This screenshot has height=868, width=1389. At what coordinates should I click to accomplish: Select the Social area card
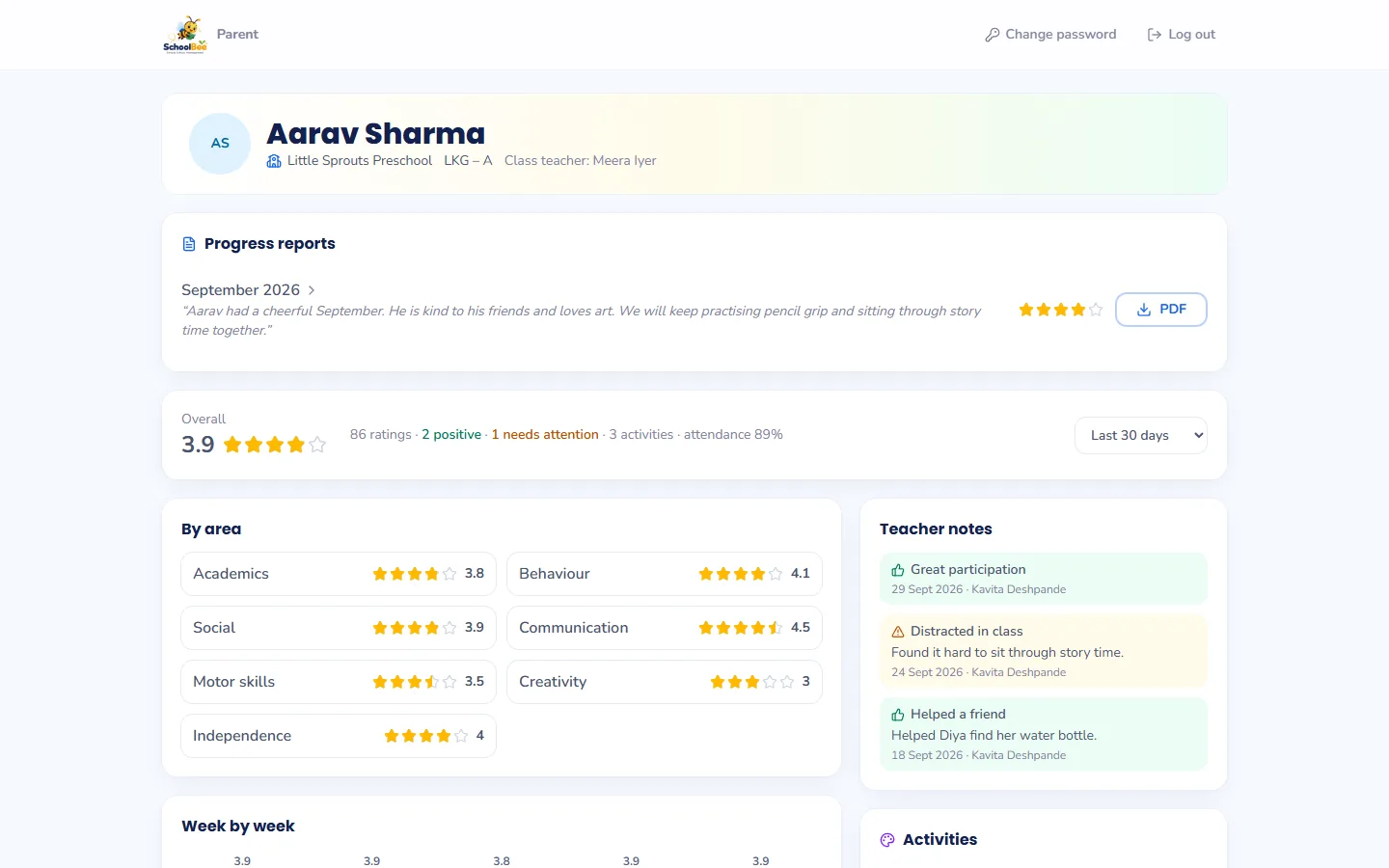pos(339,628)
